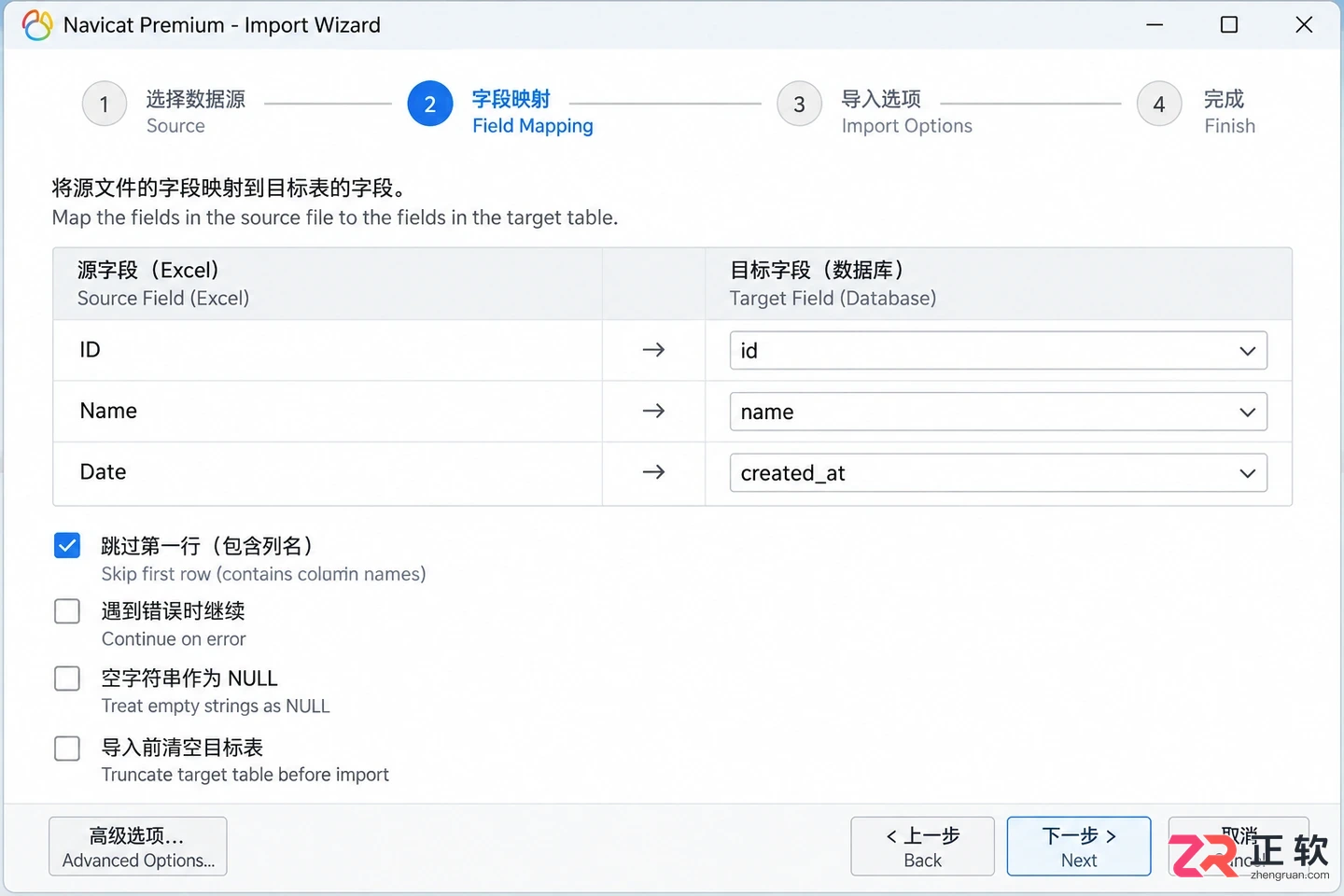1344x896 pixels.
Task: Click step 2 circle for Field Mapping
Action: tap(430, 104)
